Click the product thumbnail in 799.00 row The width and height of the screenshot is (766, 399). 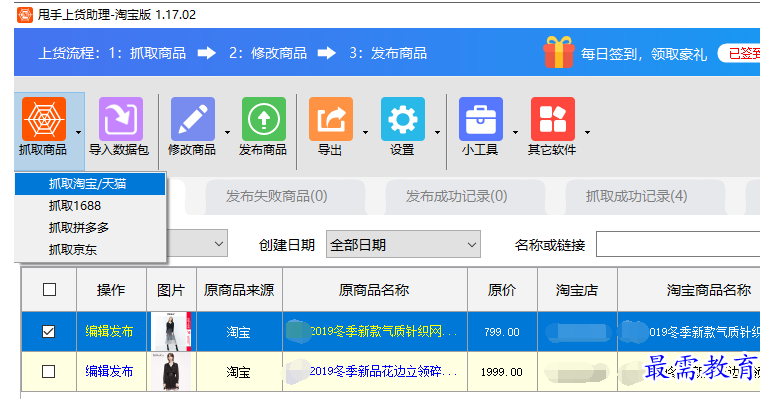(x=171, y=332)
